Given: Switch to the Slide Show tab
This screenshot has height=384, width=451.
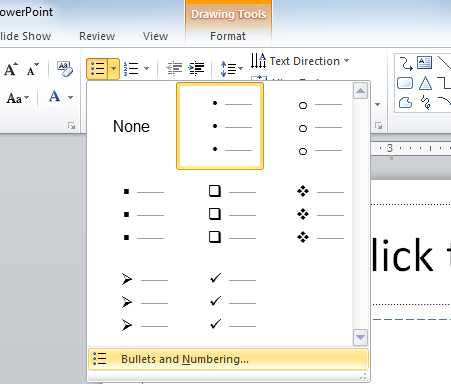Looking at the screenshot, I should (x=25, y=36).
